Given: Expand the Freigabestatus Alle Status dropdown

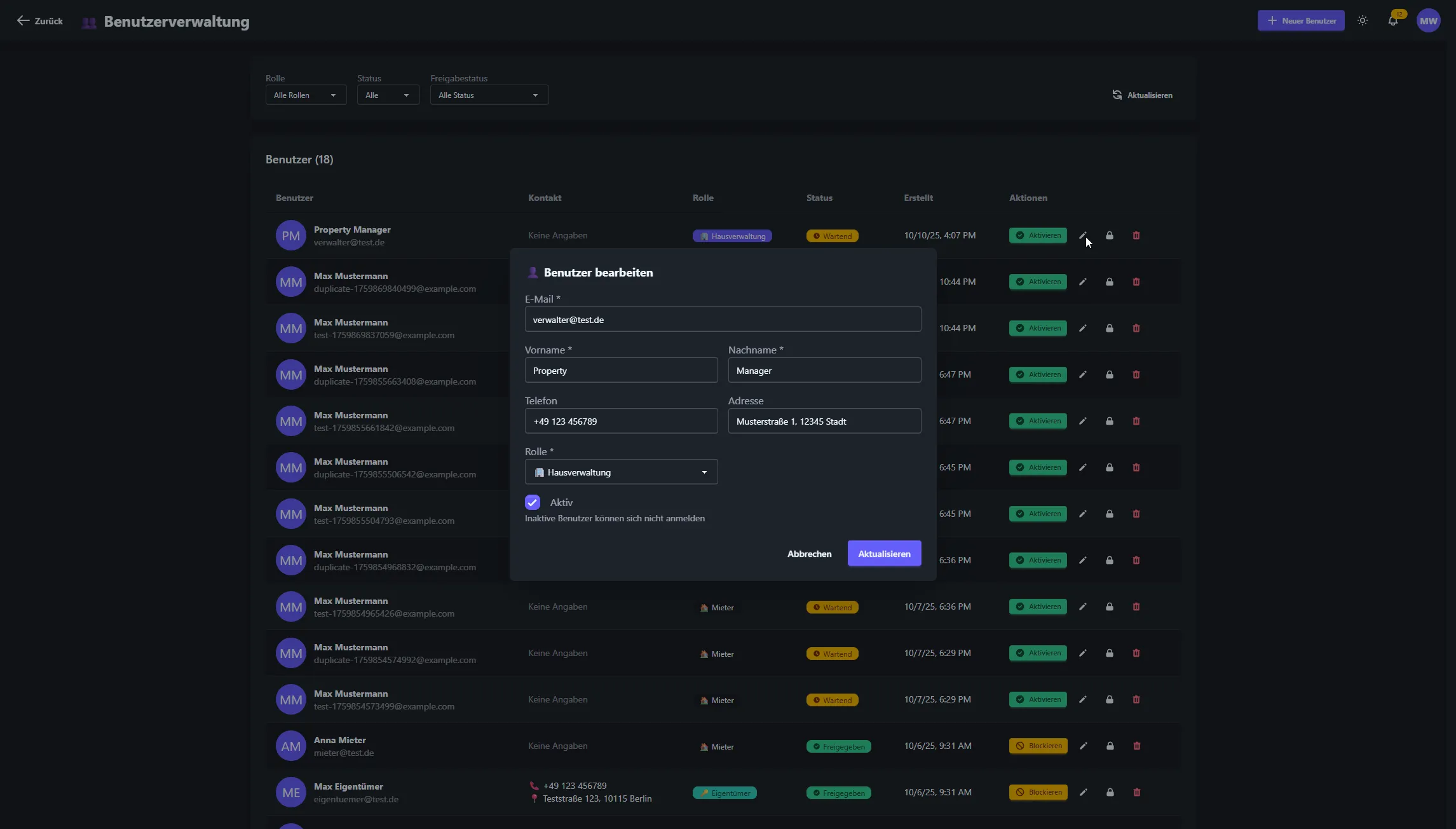Looking at the screenshot, I should click(x=489, y=95).
